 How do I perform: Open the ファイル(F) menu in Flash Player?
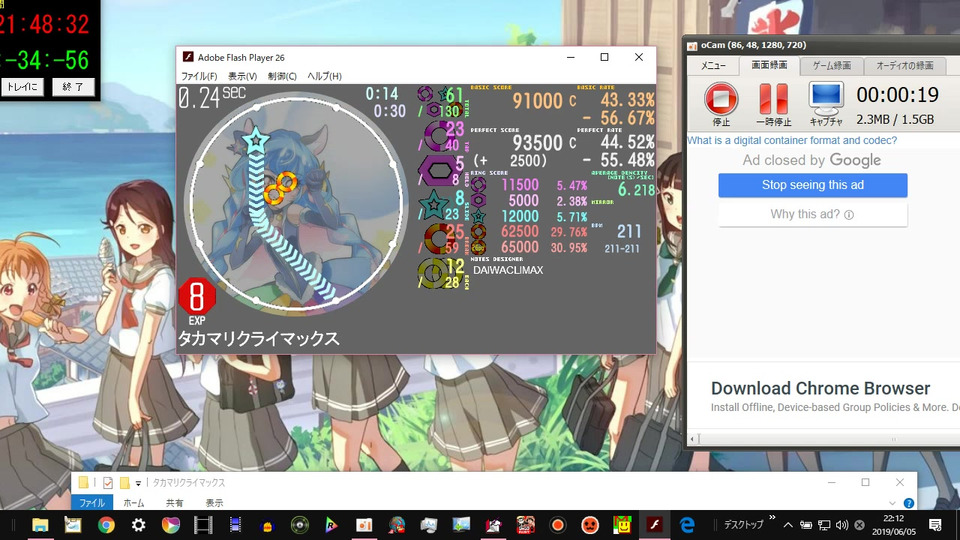(x=199, y=76)
